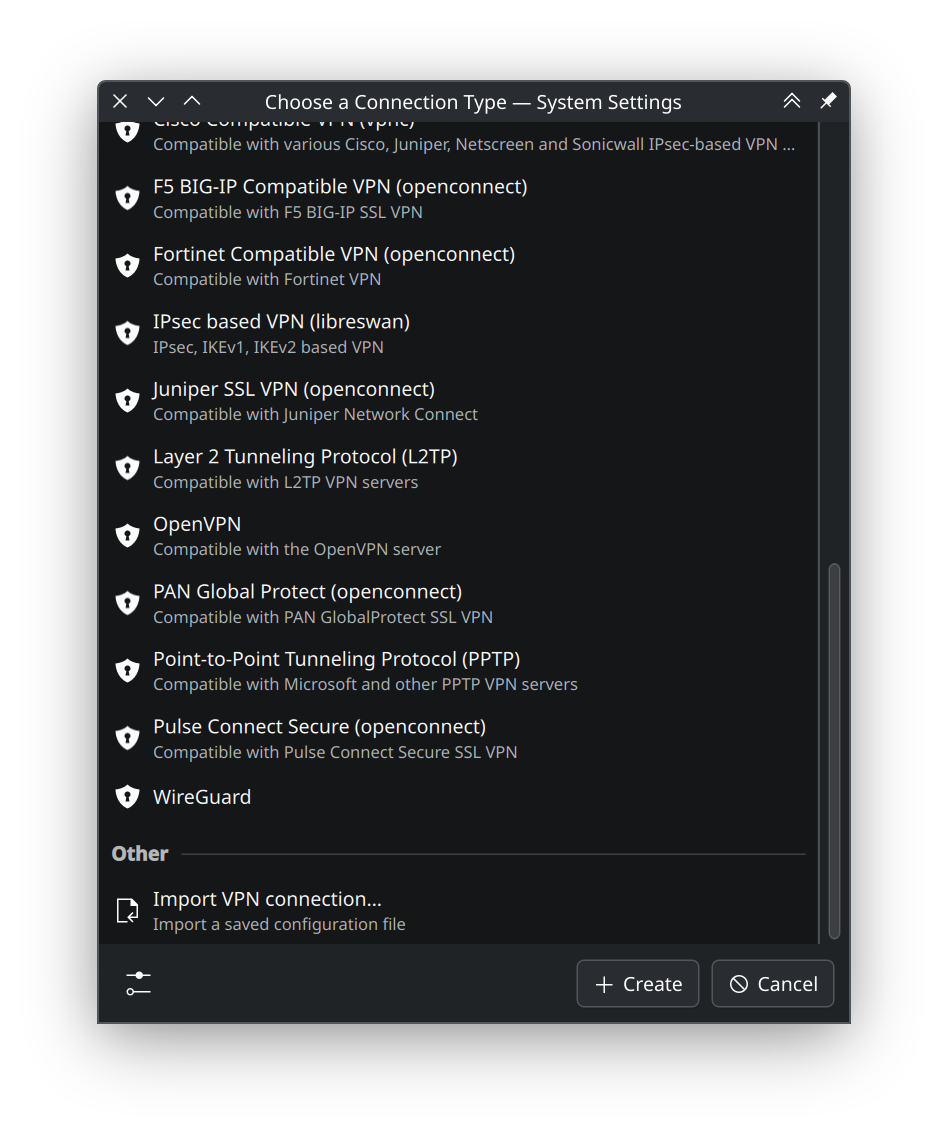Click the shield icon beside PAN Global Protect
Image resolution: width=949 pixels, height=1139 pixels.
point(127,603)
